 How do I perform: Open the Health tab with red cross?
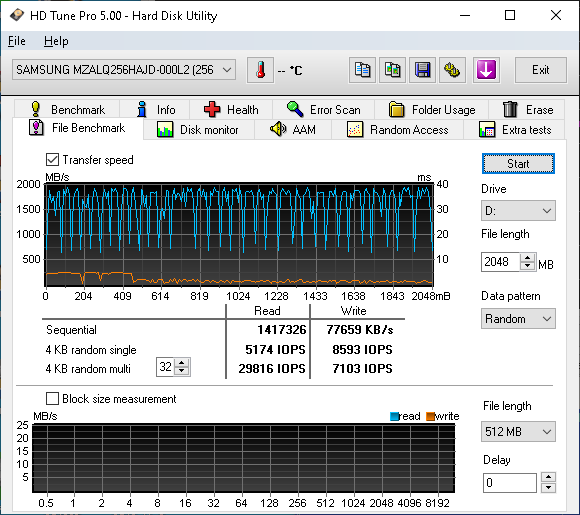pyautogui.click(x=231, y=110)
